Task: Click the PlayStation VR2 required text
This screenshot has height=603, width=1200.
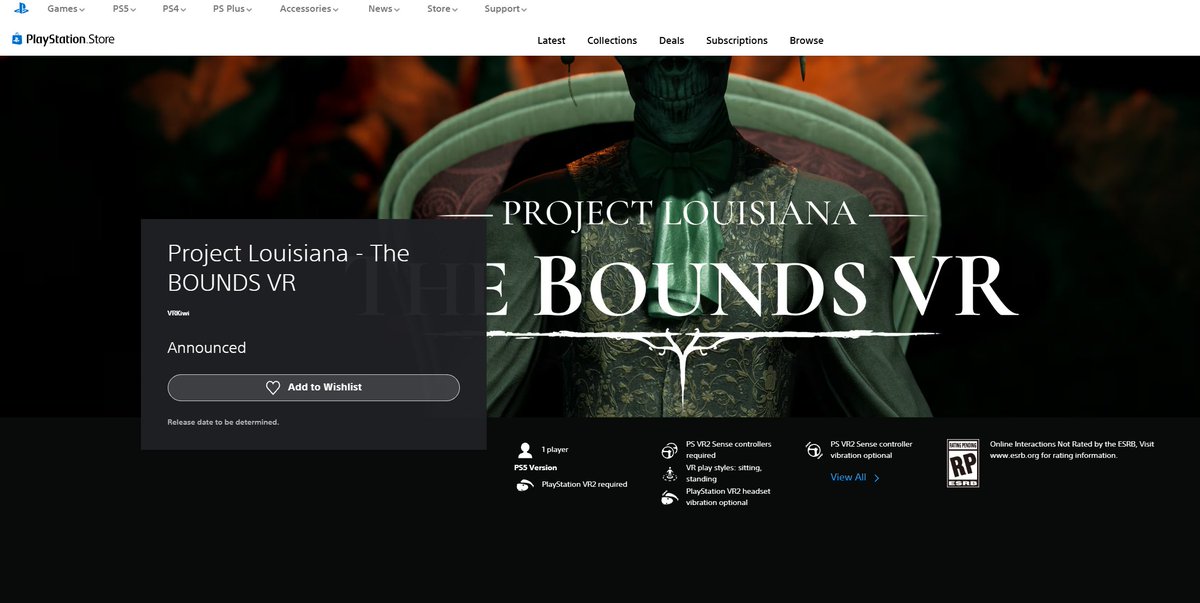Action: [585, 484]
